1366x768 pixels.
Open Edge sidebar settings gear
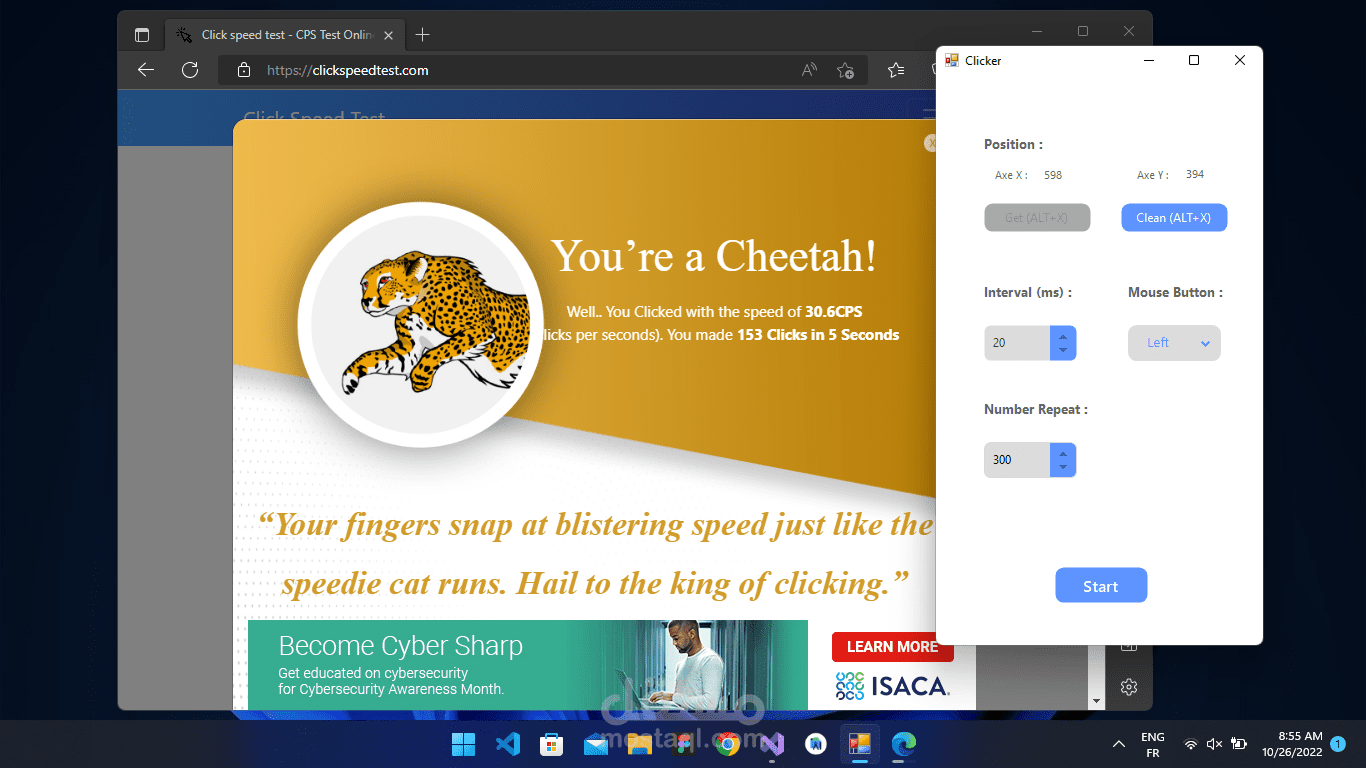click(1129, 687)
